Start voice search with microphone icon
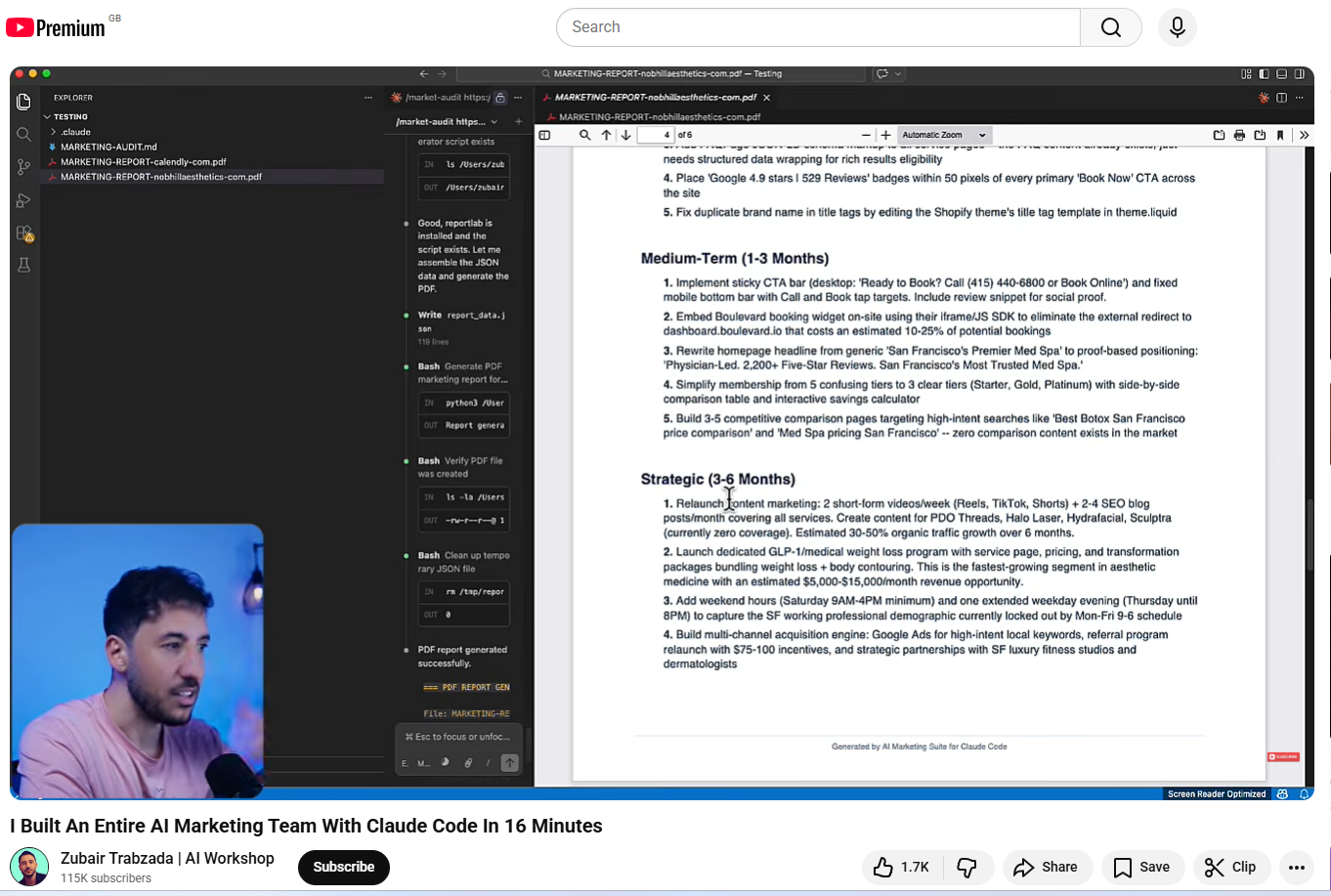1331x896 pixels. (1177, 27)
